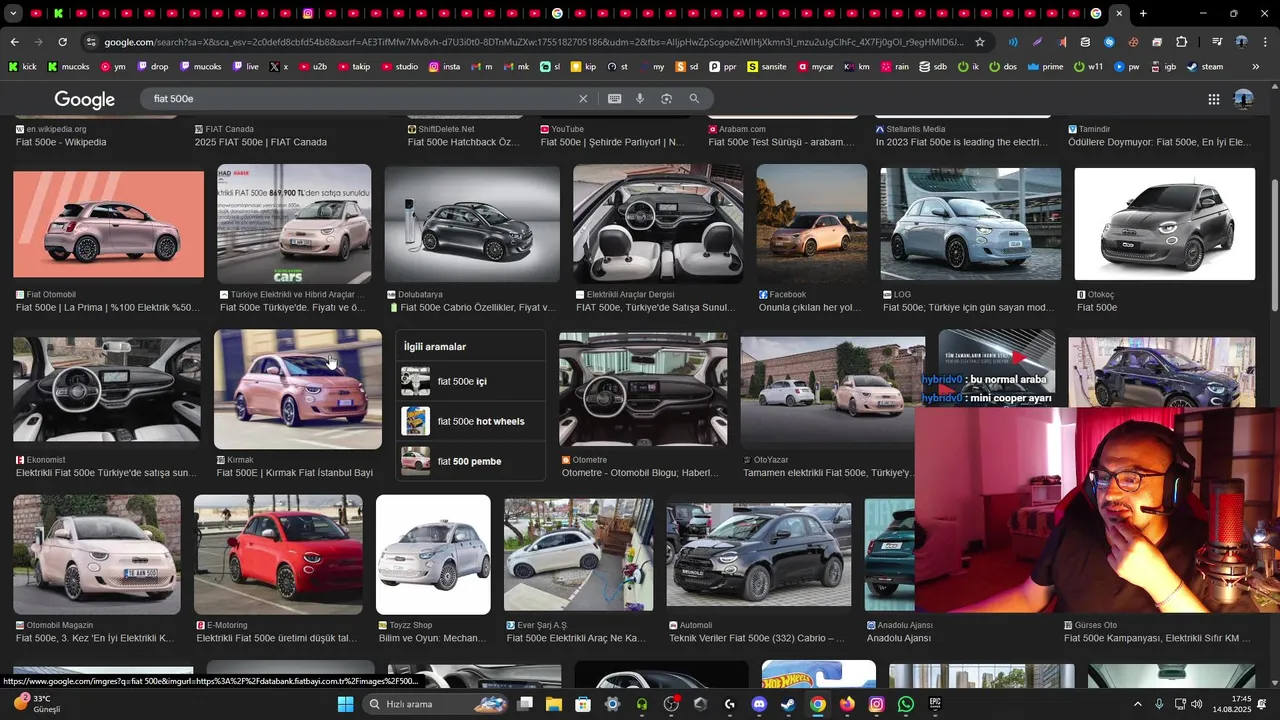Image resolution: width=1280 pixels, height=720 pixels.
Task: Open the pink Kırmak Fiat 500E thumbnail
Action: 298,390
